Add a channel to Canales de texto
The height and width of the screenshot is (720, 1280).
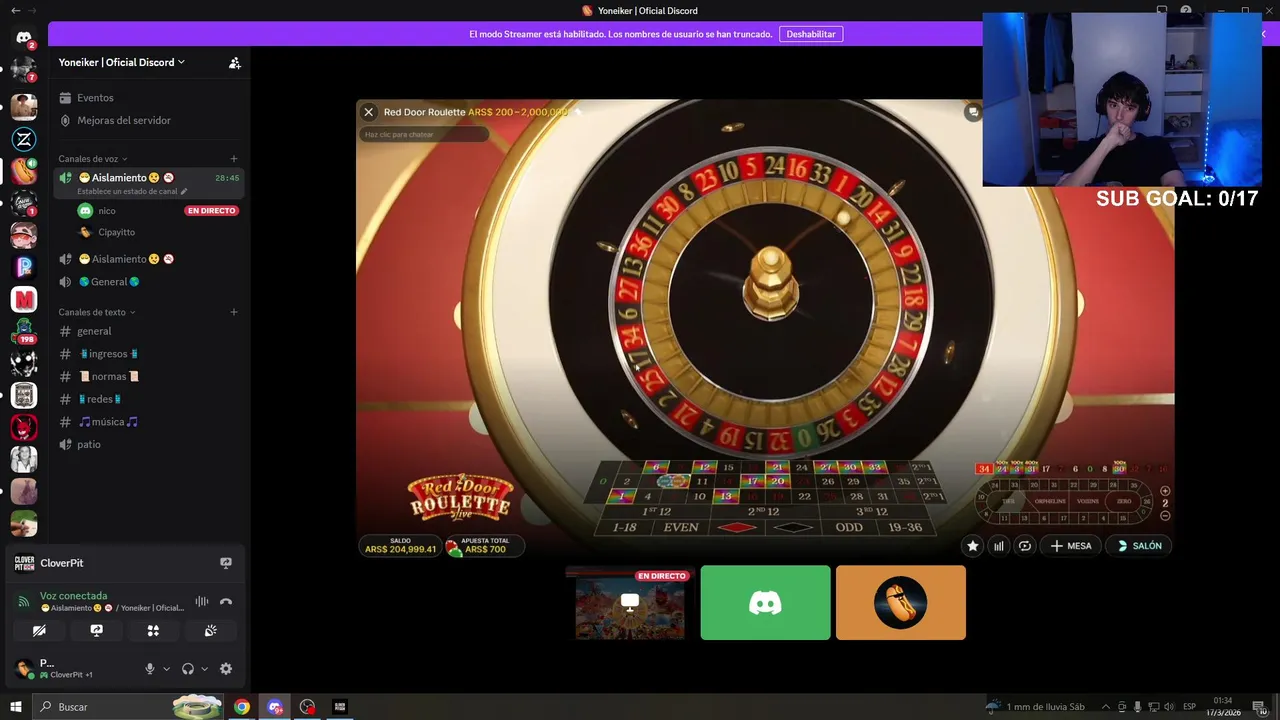pos(234,312)
